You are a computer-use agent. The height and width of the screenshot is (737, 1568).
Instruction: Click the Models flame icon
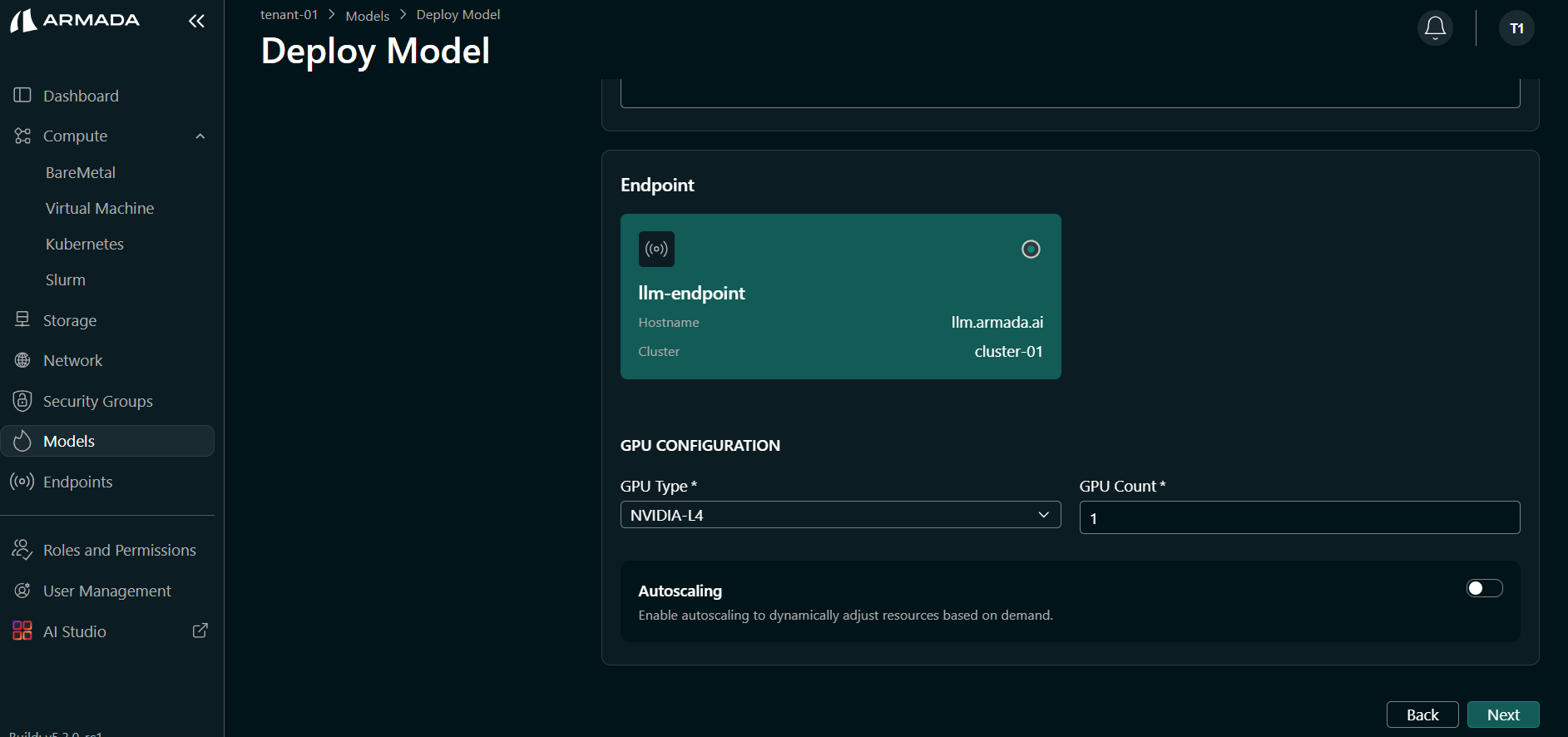tap(22, 441)
